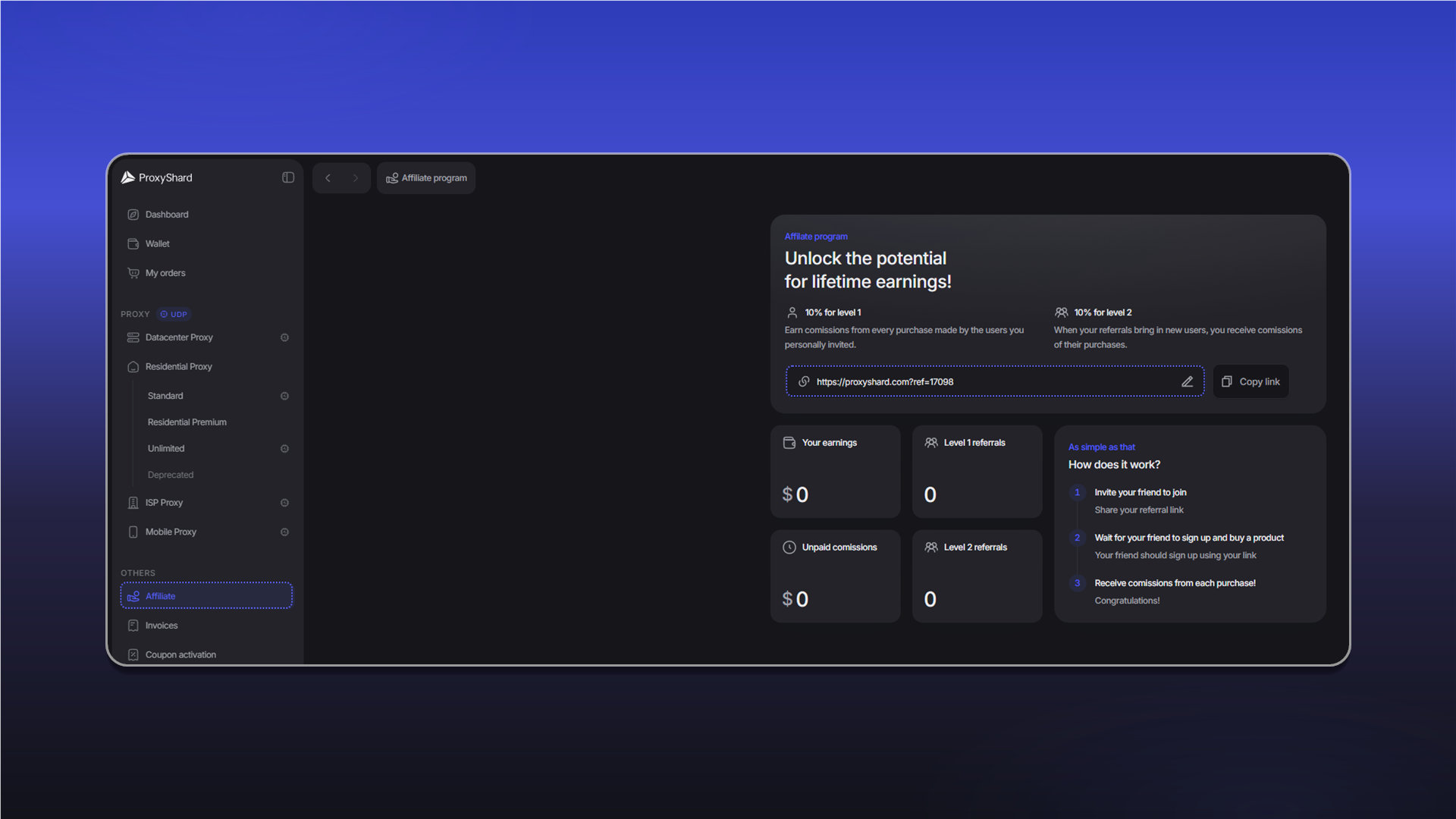Open Mobile Proxy
This screenshot has width=1456, height=819.
pyautogui.click(x=171, y=532)
